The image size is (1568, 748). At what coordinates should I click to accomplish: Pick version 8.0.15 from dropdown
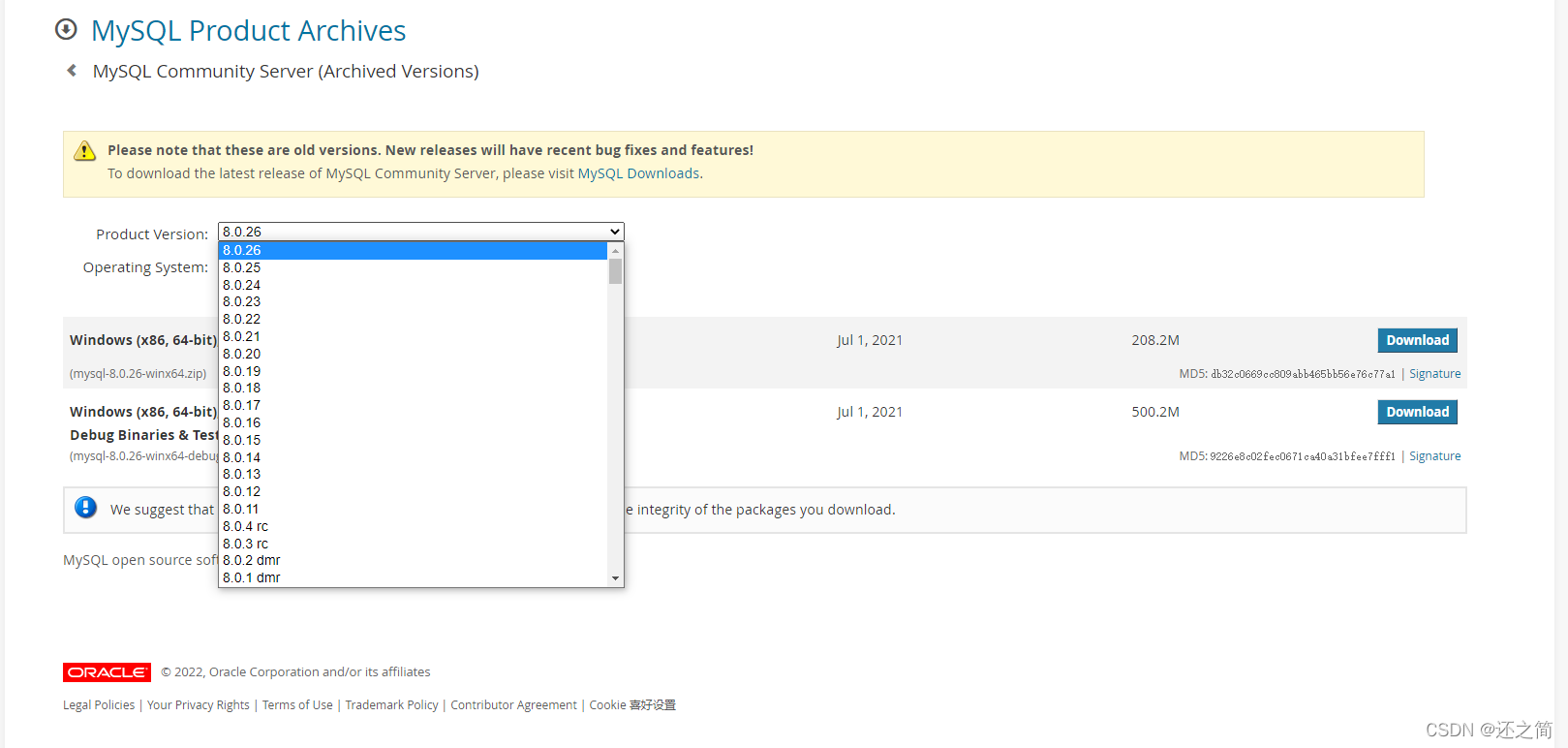pyautogui.click(x=414, y=440)
